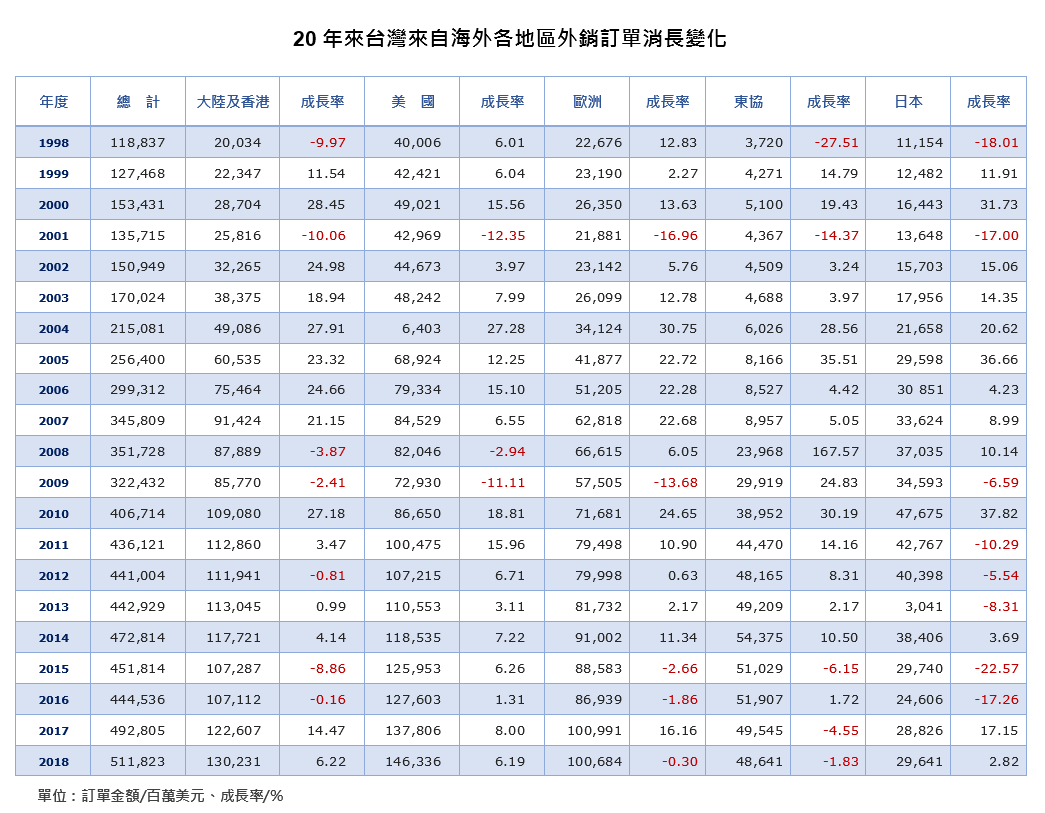
Task: Select the US value "125,953"
Action: pyautogui.click(x=413, y=669)
